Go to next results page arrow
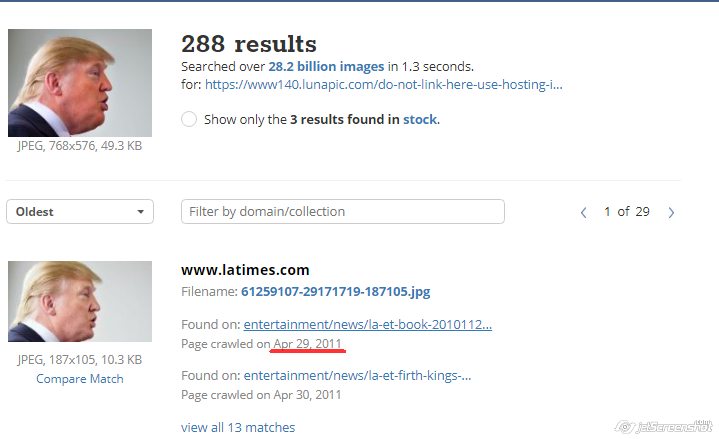Screen dimensions: 719x439 (671, 212)
